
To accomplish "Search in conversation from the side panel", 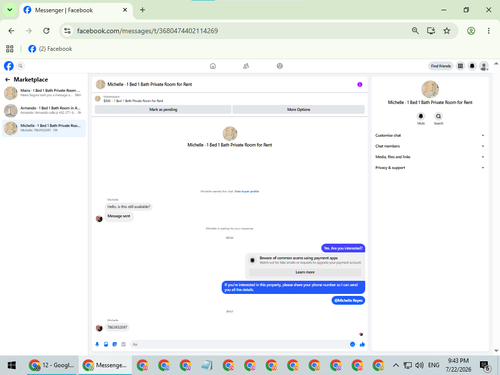I will [438, 116].
